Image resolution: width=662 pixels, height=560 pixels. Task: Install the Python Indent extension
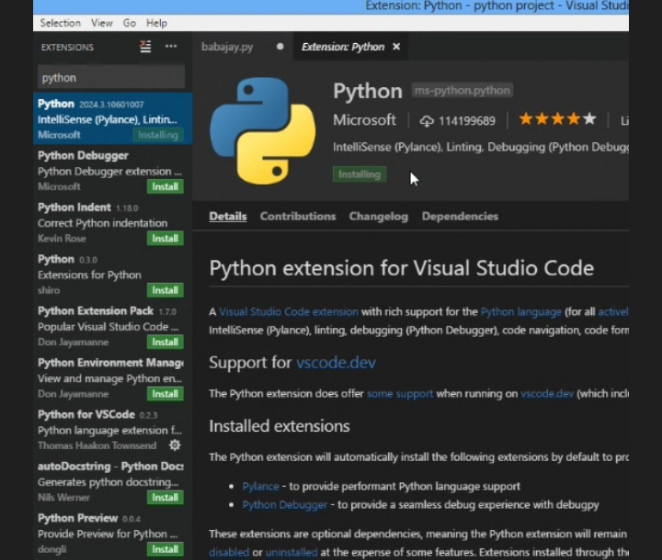[165, 239]
